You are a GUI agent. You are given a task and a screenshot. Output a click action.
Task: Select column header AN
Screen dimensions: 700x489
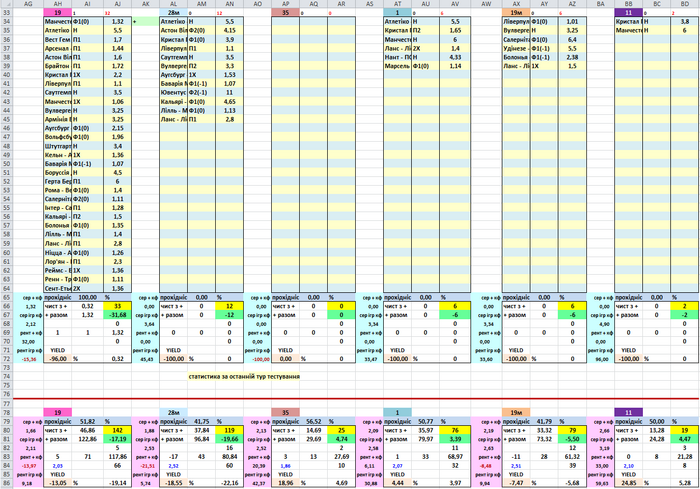229,4
